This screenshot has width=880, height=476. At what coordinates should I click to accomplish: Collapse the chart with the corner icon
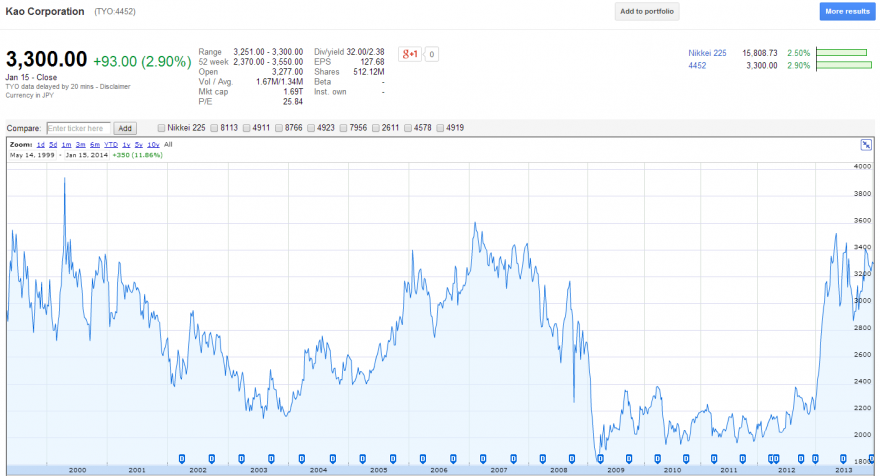coord(866,145)
